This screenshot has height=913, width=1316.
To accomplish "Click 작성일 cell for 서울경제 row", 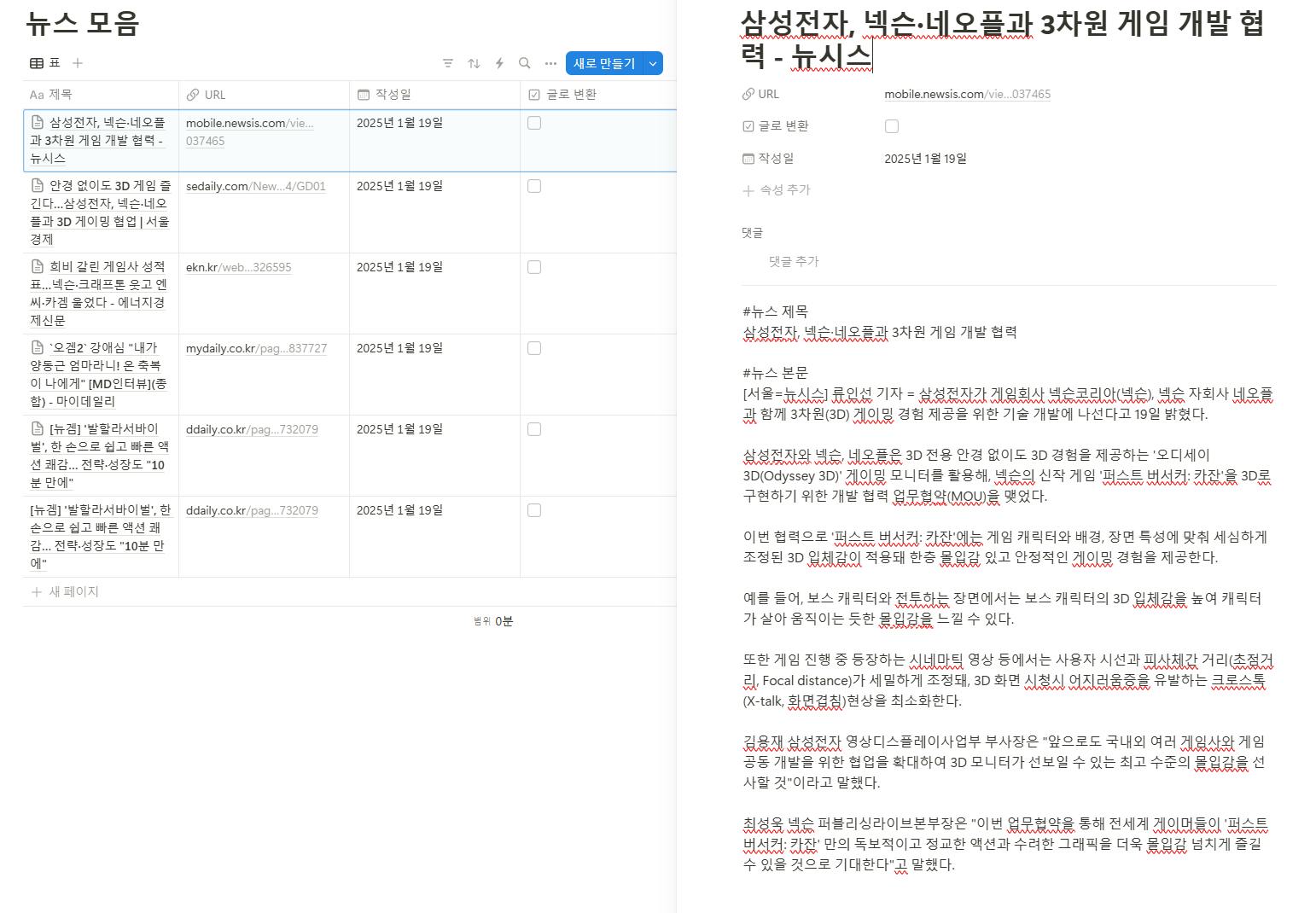I will (x=434, y=212).
